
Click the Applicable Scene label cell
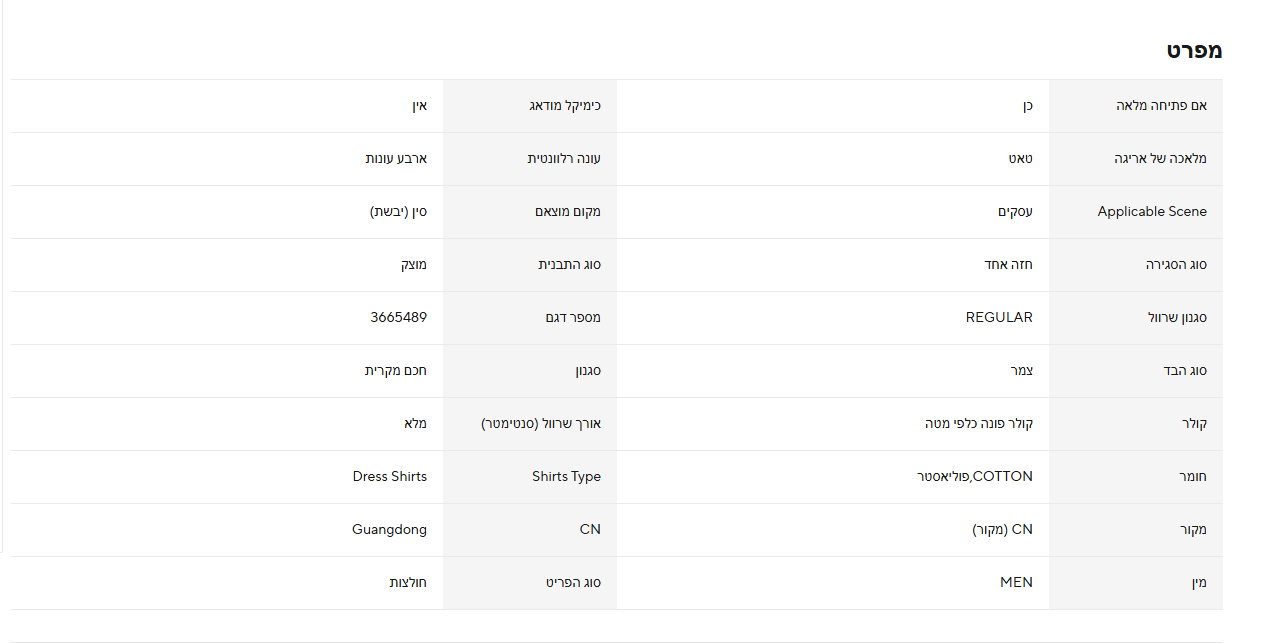coord(1151,212)
